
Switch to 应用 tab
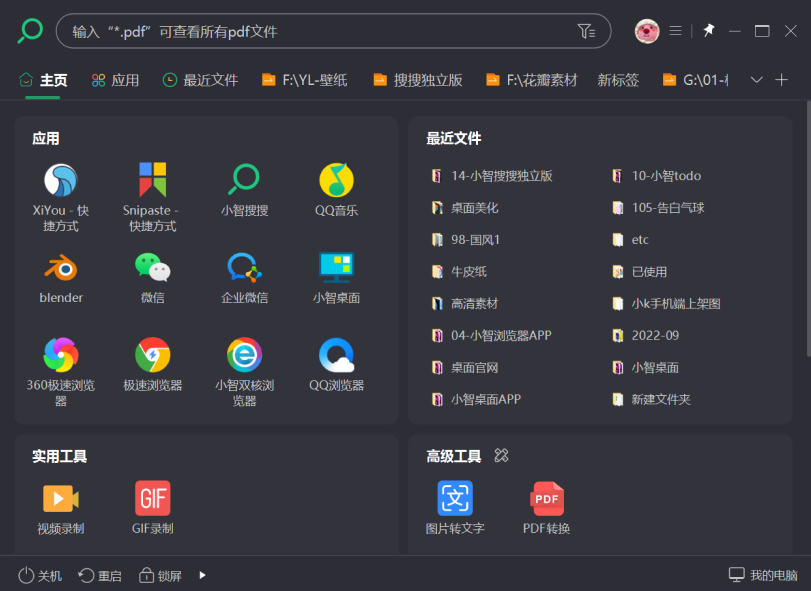pos(115,80)
